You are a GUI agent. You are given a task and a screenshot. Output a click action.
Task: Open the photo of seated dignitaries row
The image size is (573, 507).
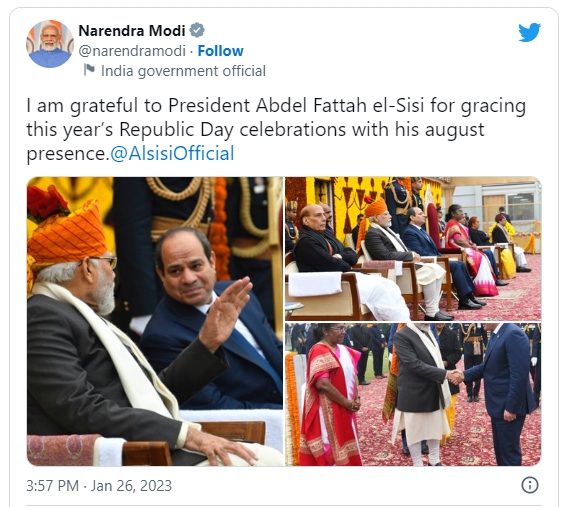pos(413,249)
